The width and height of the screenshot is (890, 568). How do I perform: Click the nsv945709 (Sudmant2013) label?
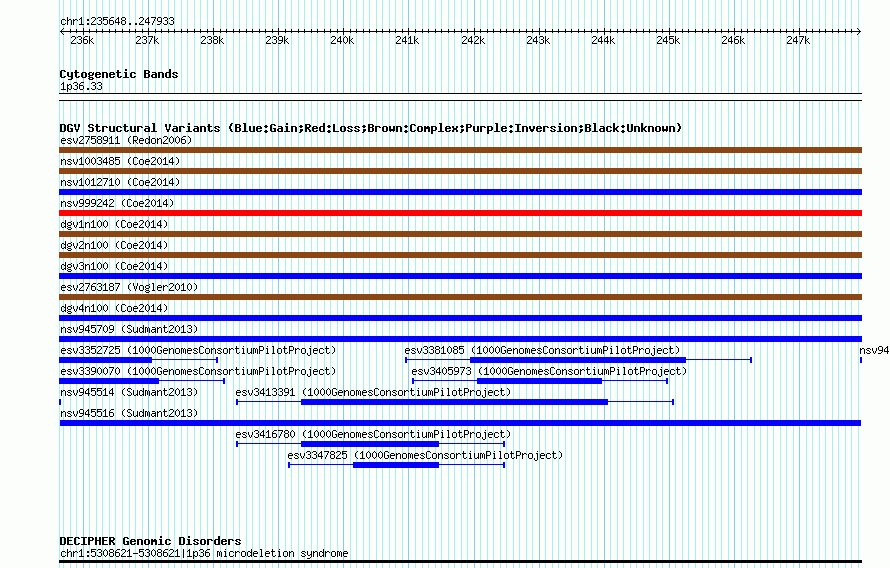point(129,329)
